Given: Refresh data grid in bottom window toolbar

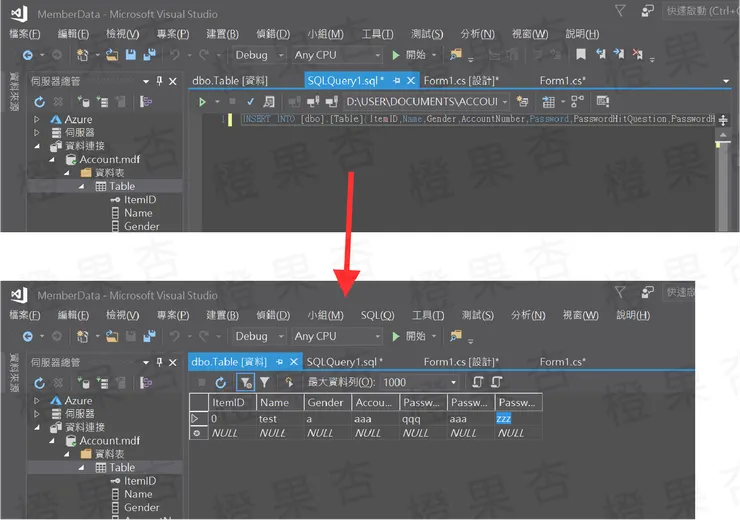Looking at the screenshot, I should [220, 383].
